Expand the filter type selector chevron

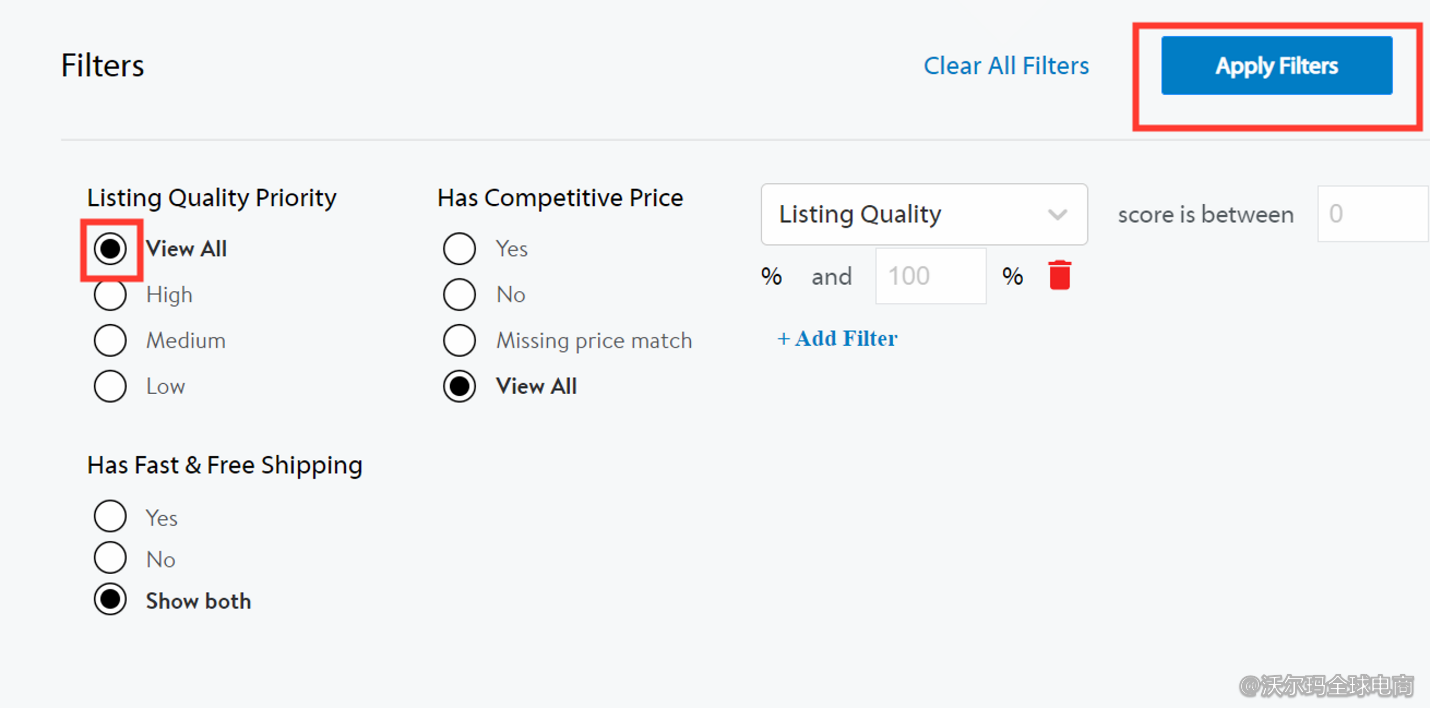tap(1057, 214)
